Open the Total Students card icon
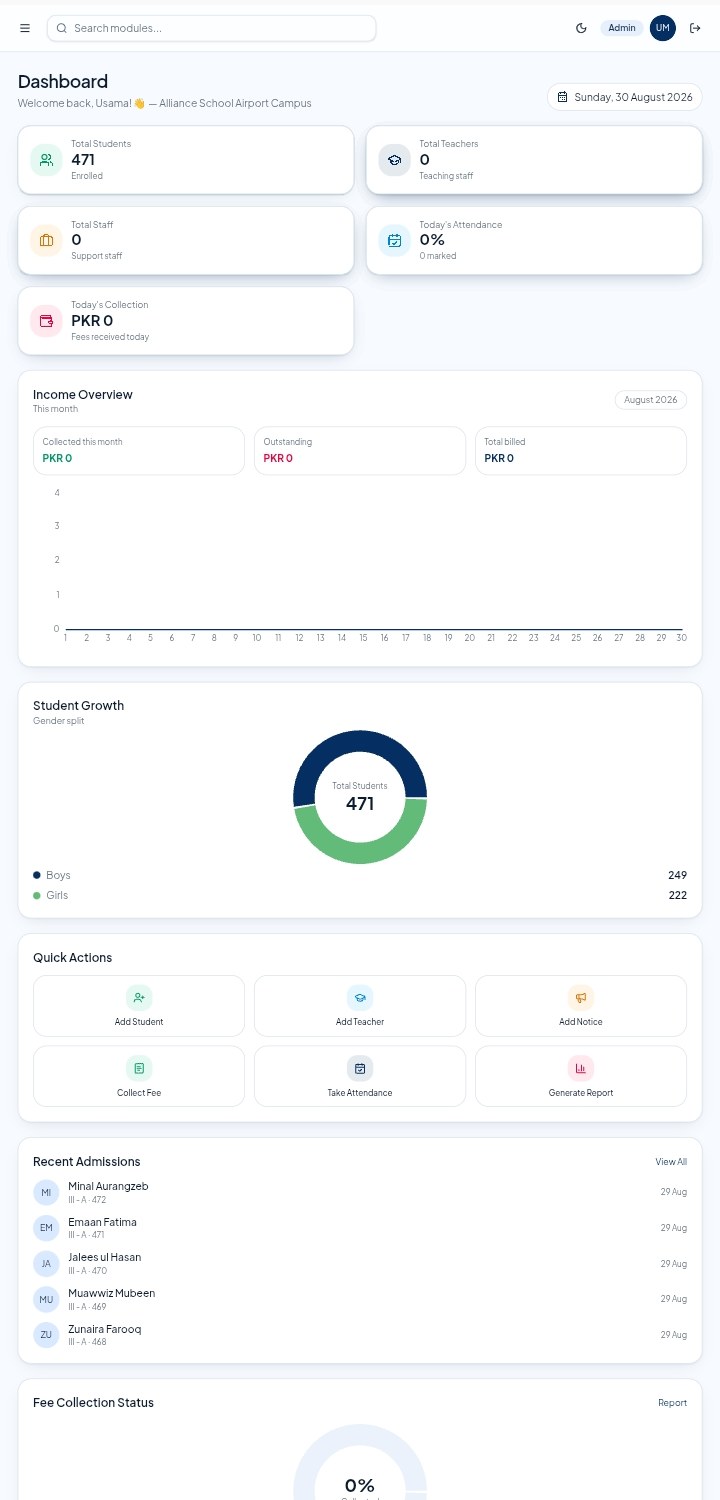The height and width of the screenshot is (1500, 720). point(46,160)
